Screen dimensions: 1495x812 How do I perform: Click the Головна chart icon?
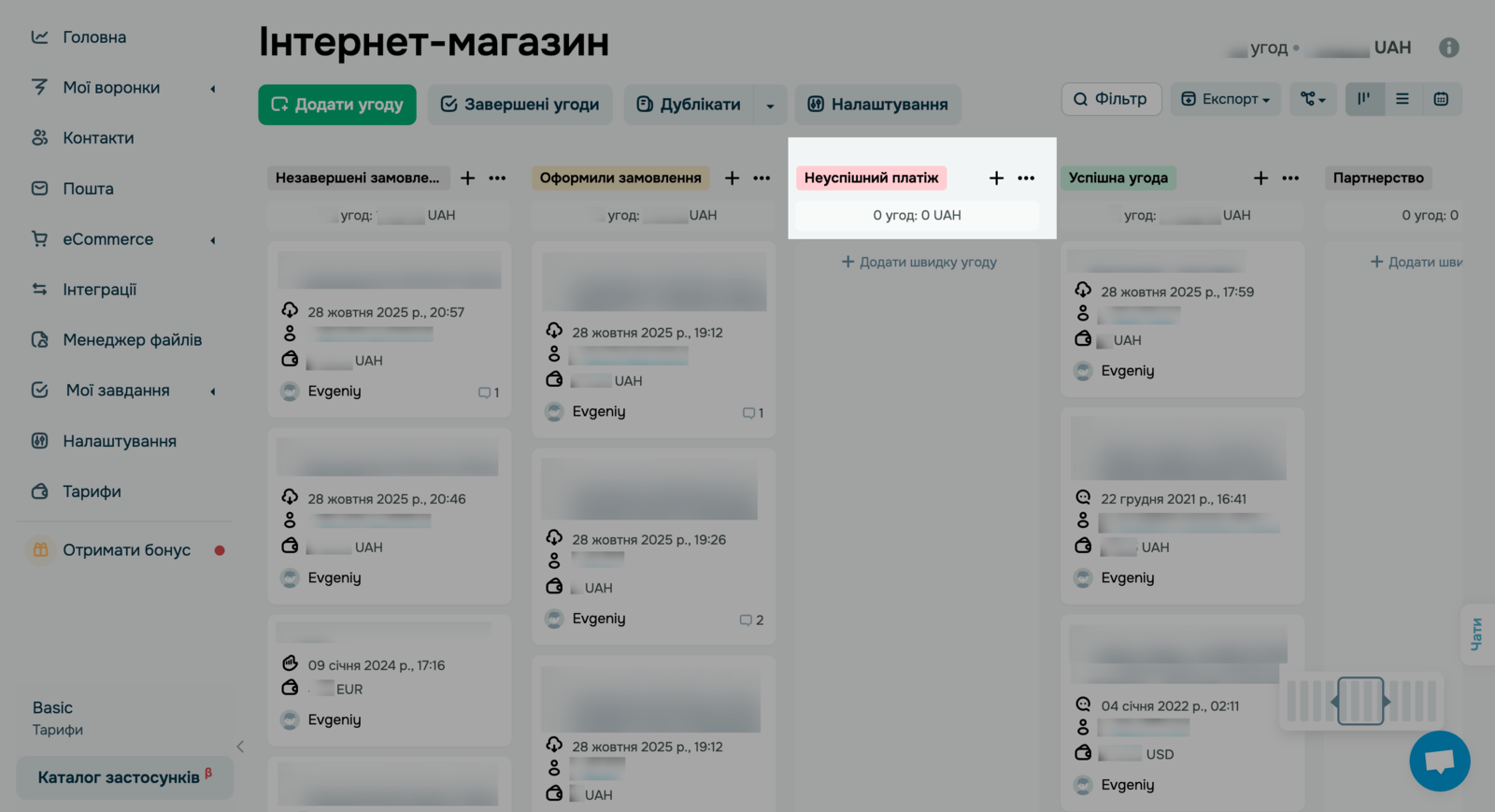[x=39, y=37]
